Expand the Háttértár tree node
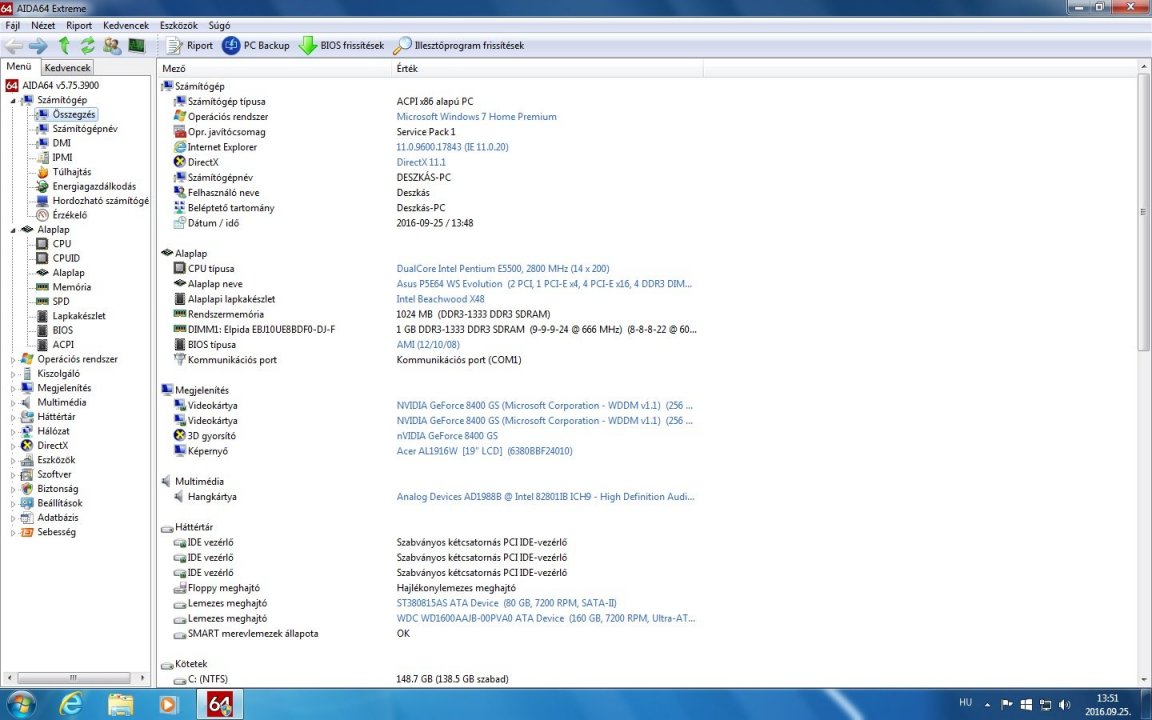The width and height of the screenshot is (1152, 720). [x=13, y=417]
